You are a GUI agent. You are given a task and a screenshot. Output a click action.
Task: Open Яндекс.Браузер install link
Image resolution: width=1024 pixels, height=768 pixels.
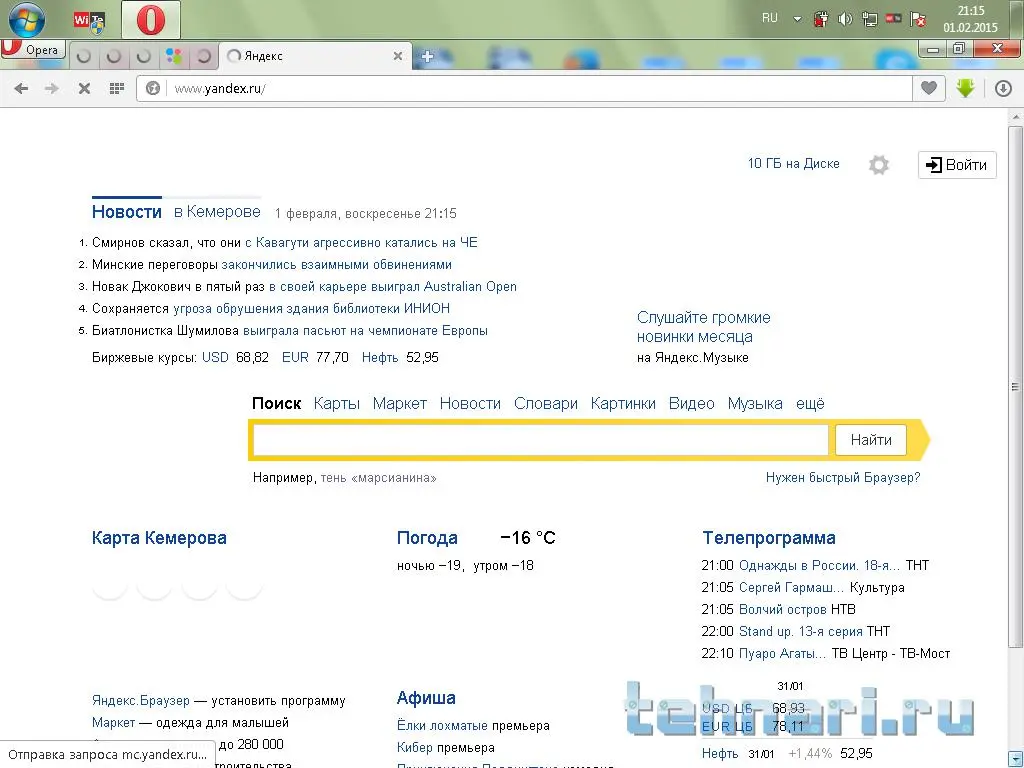coord(140,701)
